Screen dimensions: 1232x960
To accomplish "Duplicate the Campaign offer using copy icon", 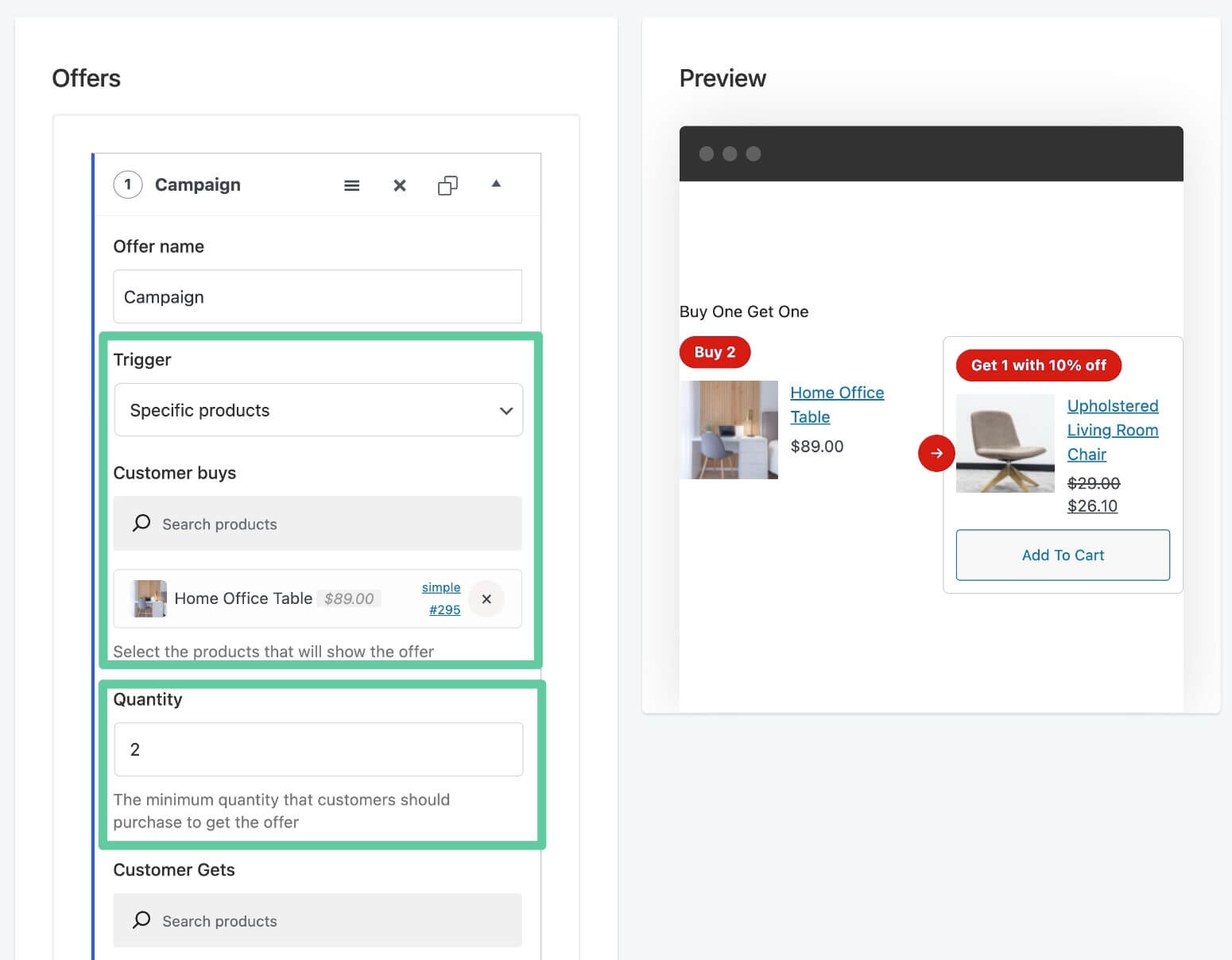I will click(x=447, y=185).
